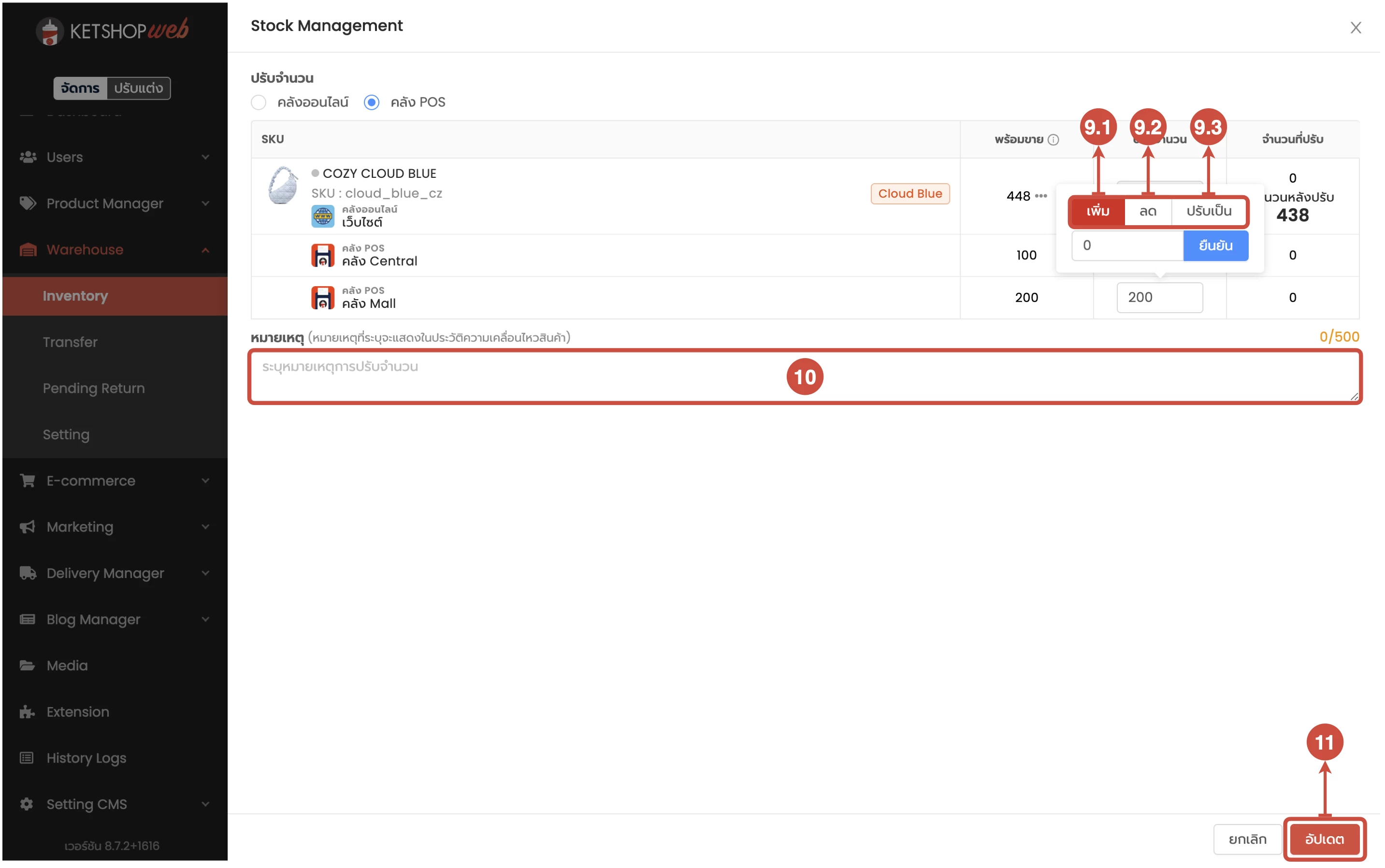Click the E-commerce cart icon
The width and height of the screenshot is (1385, 868).
click(x=28, y=480)
